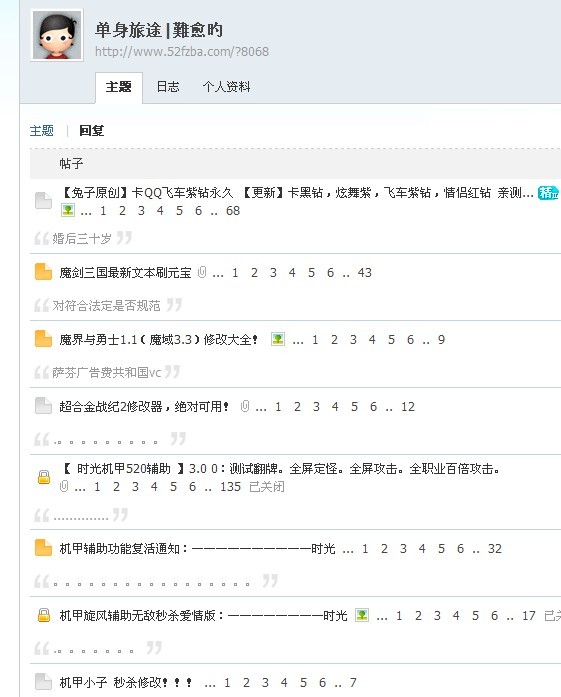Click folder icon beside 魔界与勇士1.1 thread

(44, 339)
